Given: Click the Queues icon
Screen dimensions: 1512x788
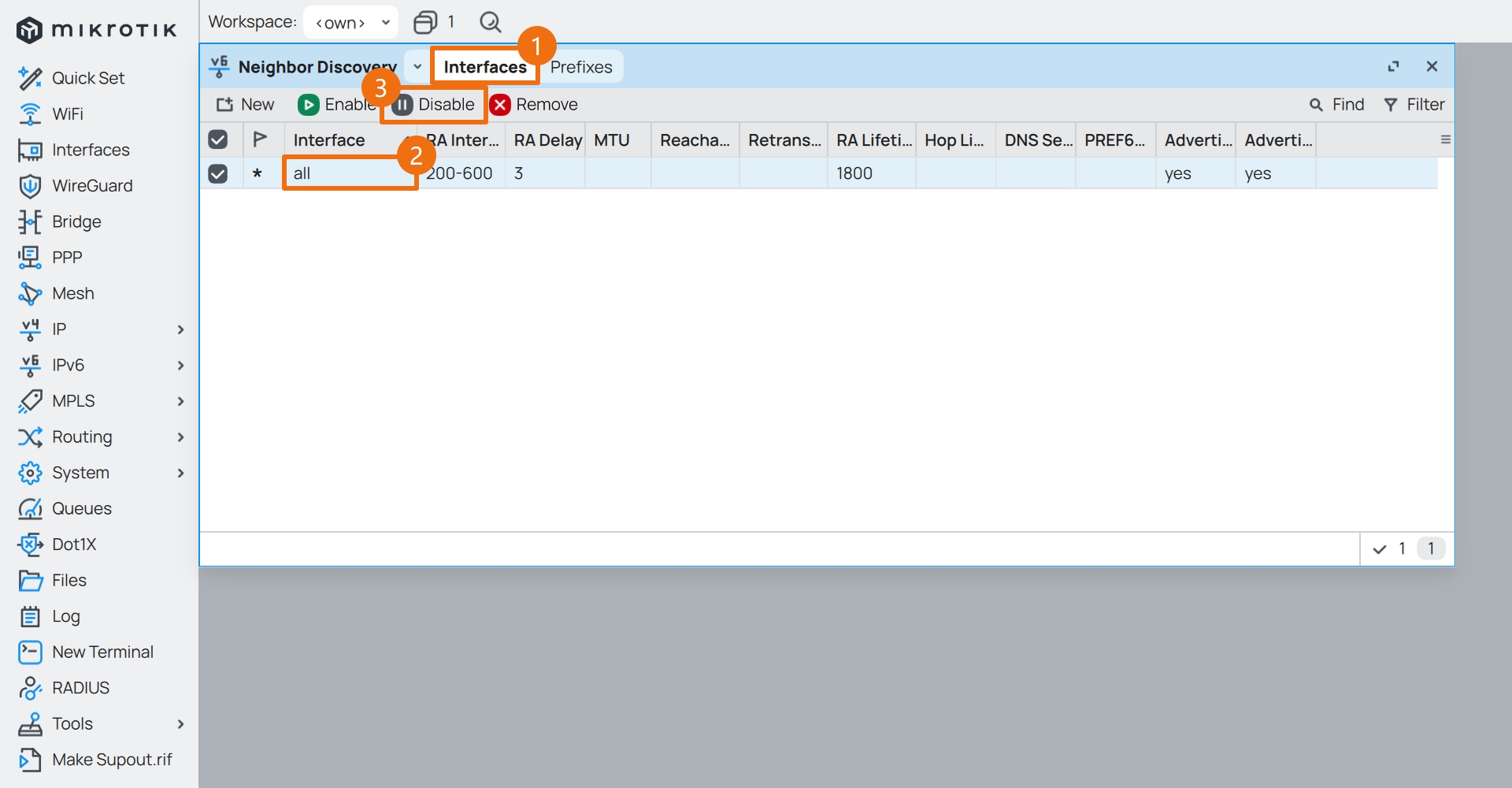Looking at the screenshot, I should [x=30, y=508].
